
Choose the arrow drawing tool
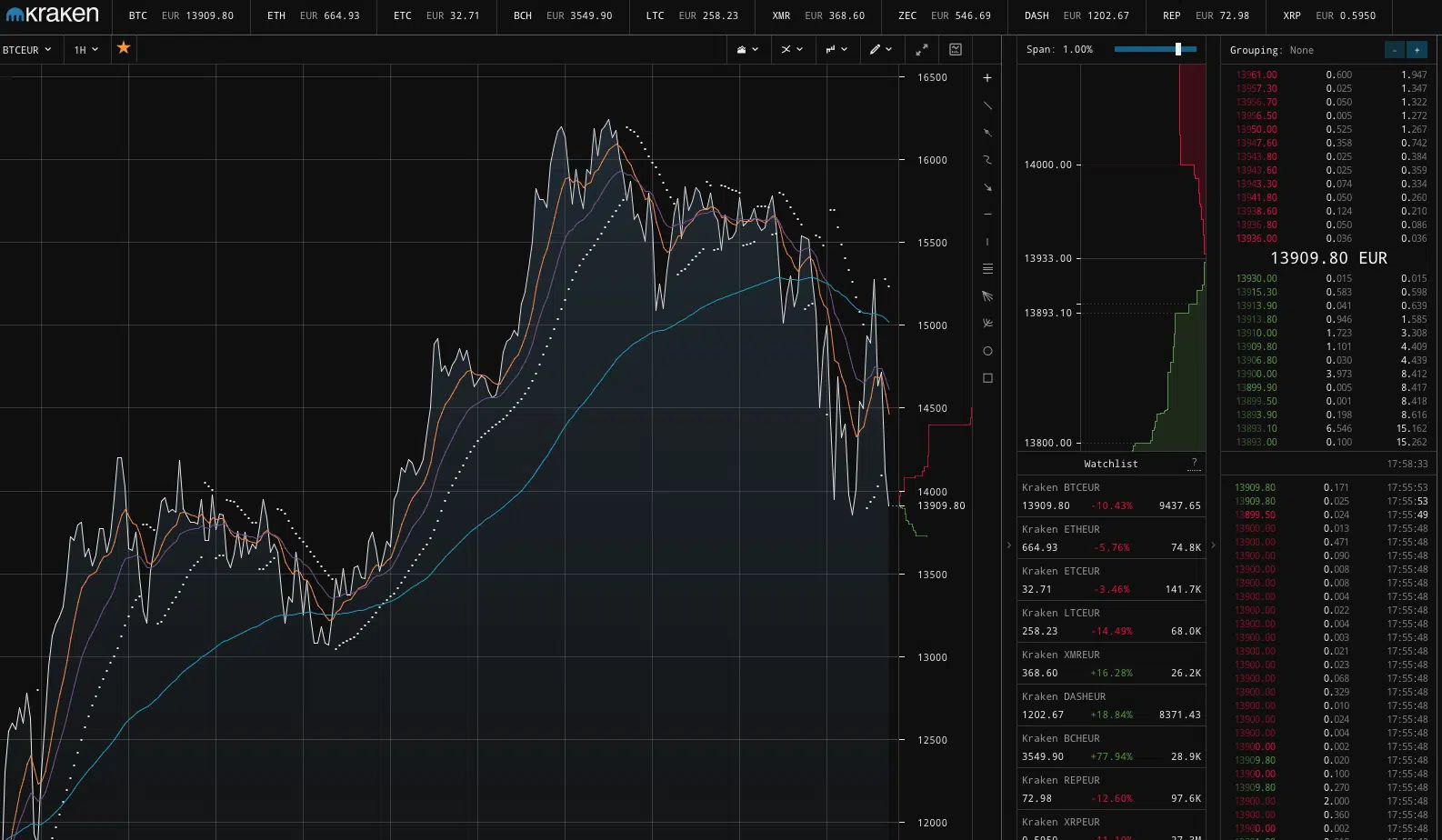pyautogui.click(x=987, y=187)
